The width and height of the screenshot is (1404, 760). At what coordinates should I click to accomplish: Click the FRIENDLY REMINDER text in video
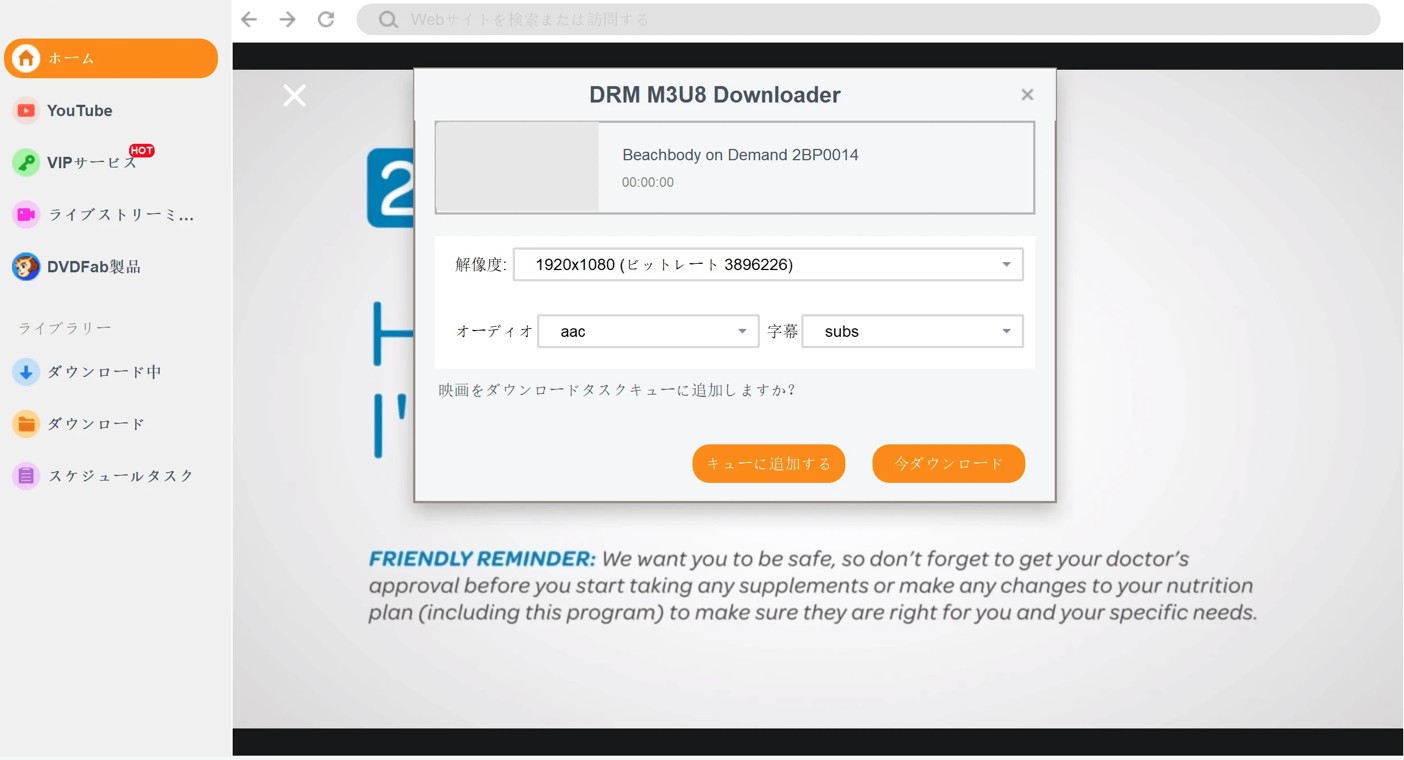click(482, 558)
